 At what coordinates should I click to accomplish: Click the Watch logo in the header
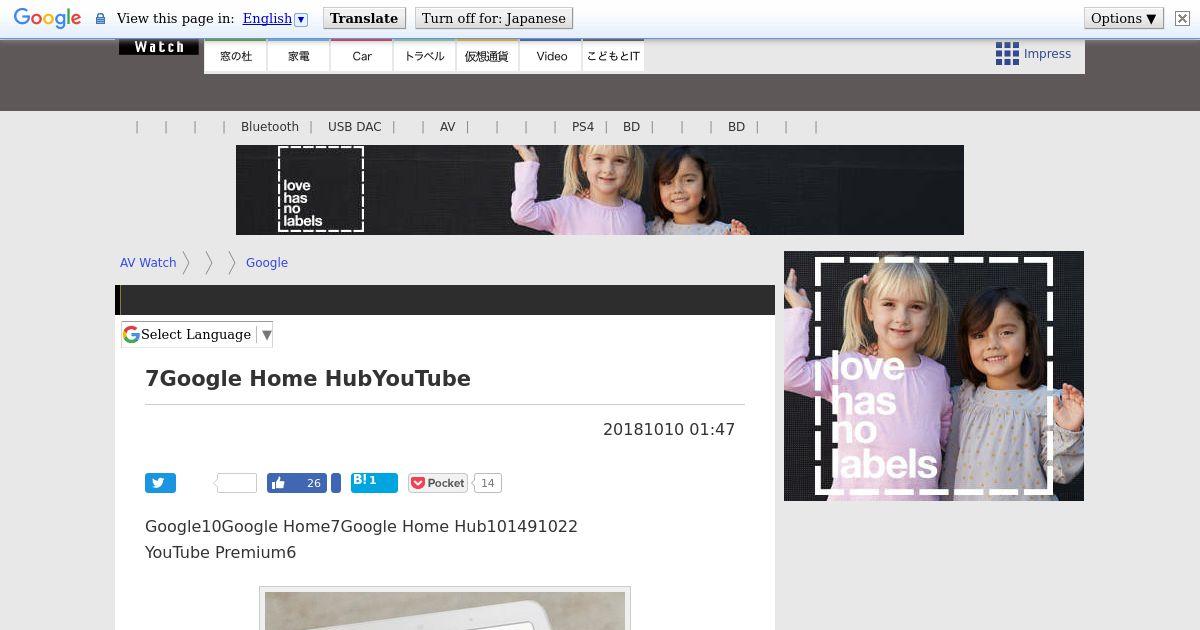159,47
